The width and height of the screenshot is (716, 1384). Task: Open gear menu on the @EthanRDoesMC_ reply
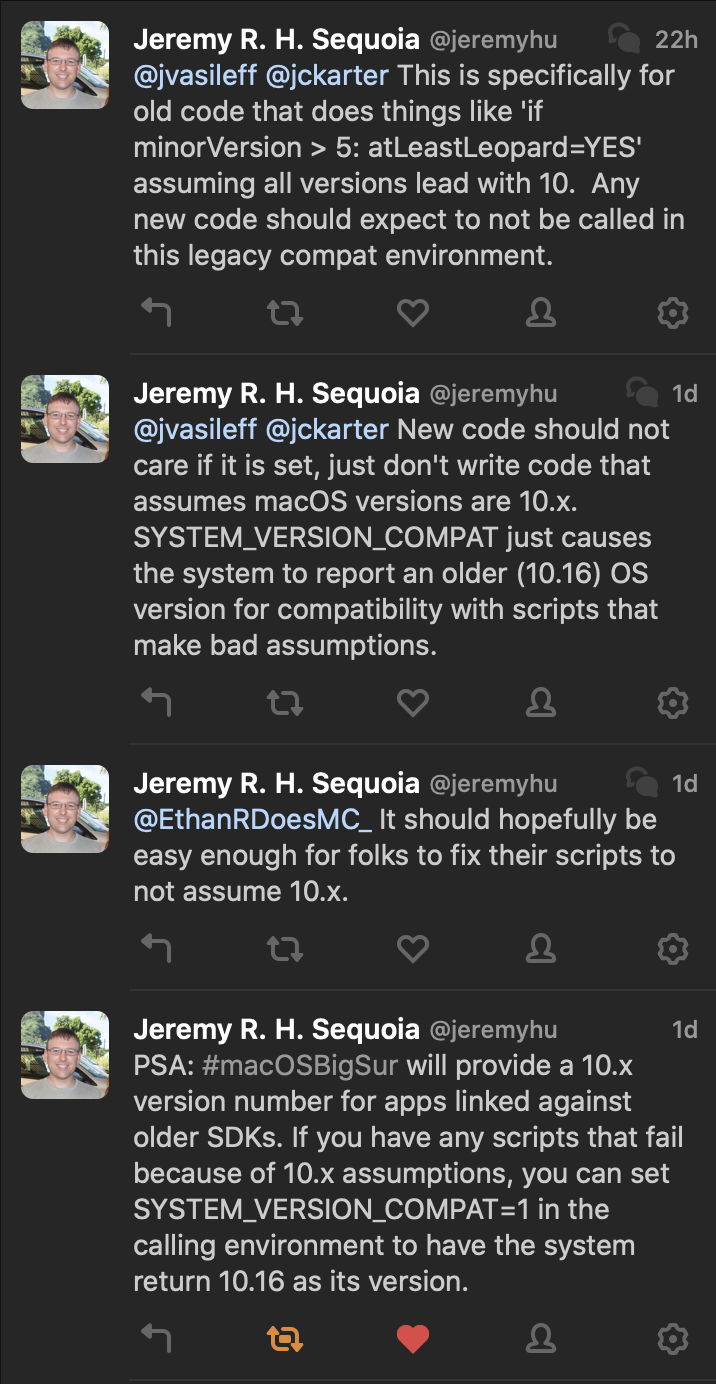point(672,948)
